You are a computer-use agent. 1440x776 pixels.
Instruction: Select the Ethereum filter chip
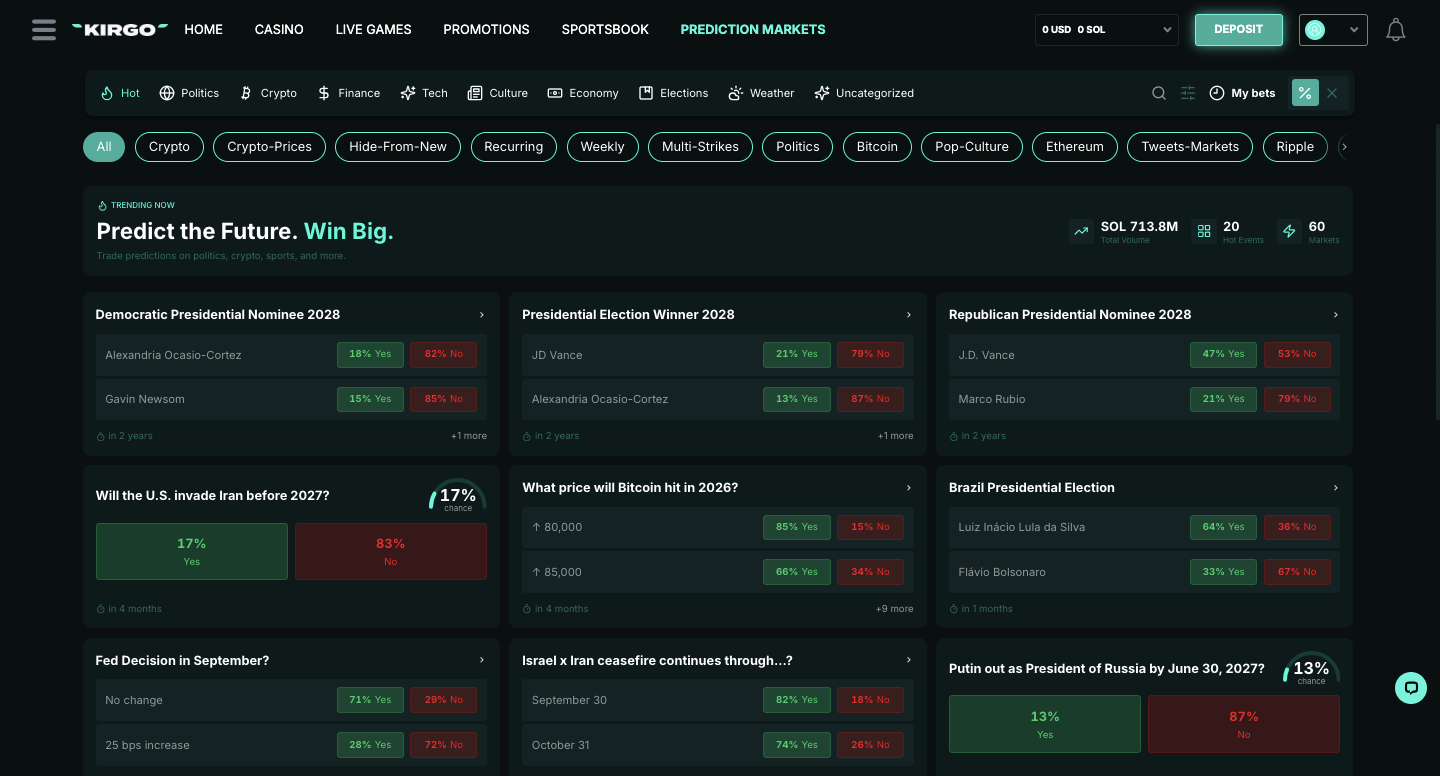tap(1075, 146)
